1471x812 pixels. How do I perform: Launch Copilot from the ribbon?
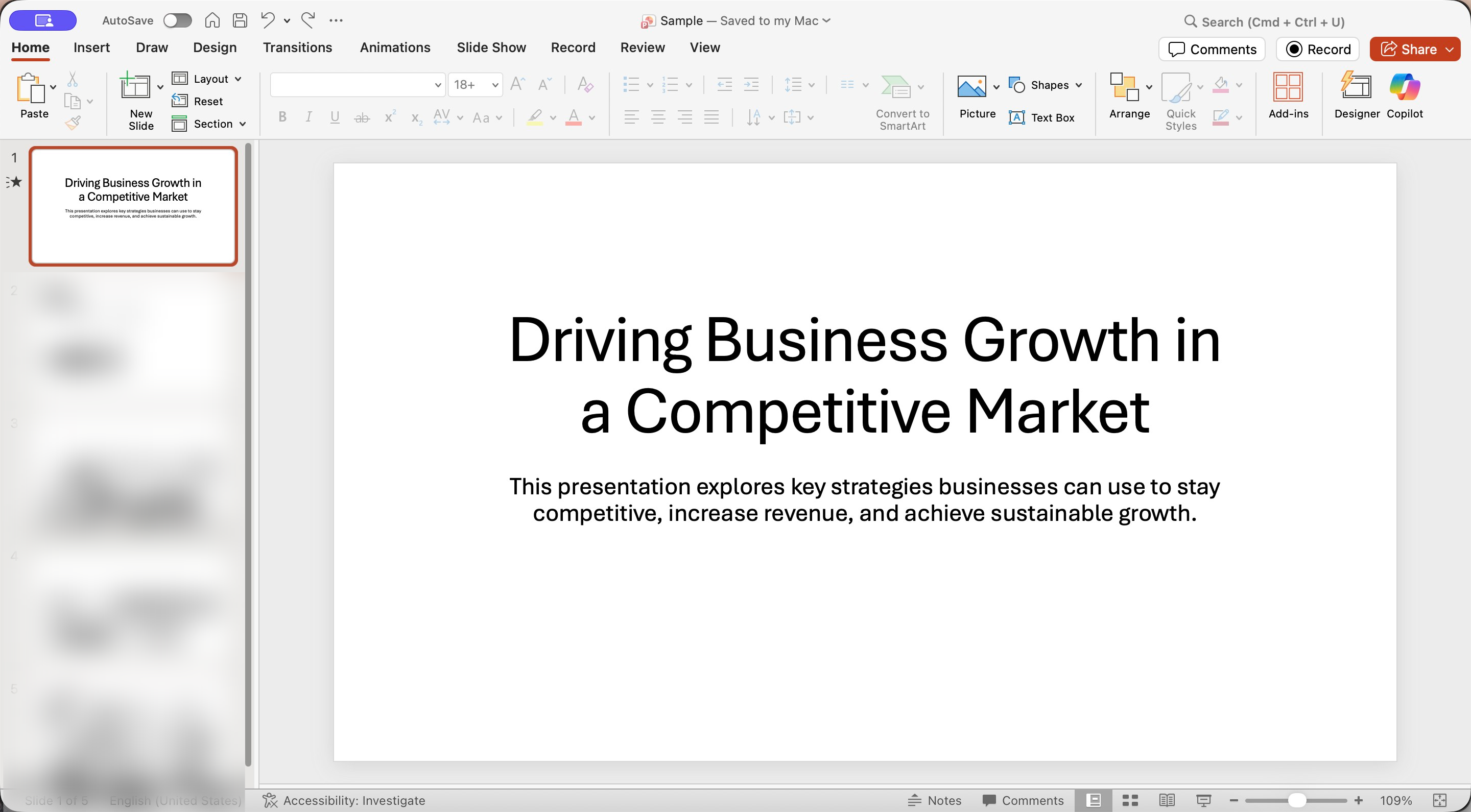tap(1404, 95)
